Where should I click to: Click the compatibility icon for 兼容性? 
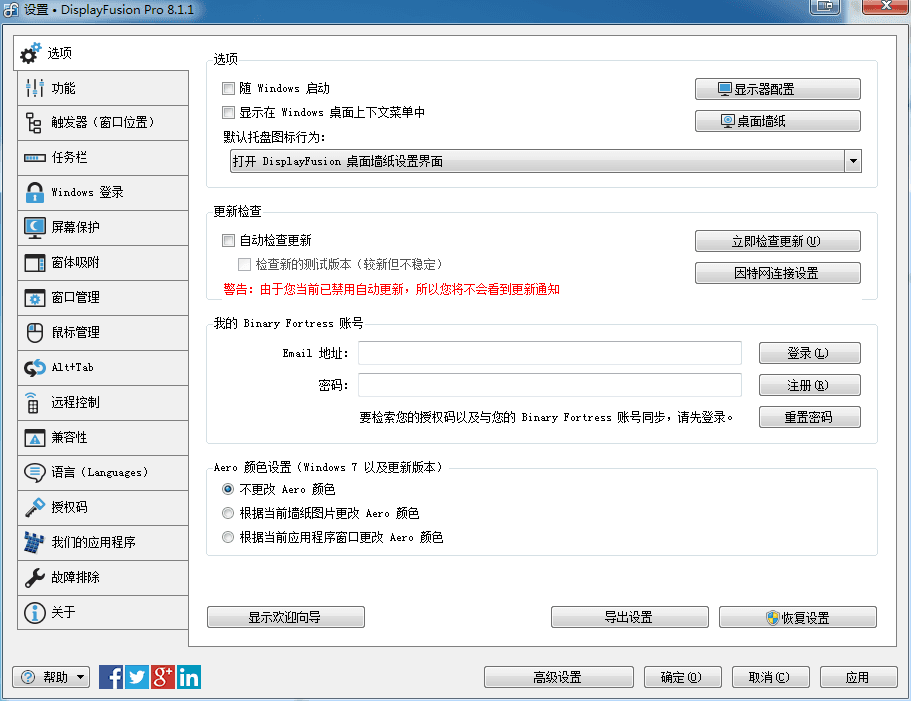coord(35,438)
